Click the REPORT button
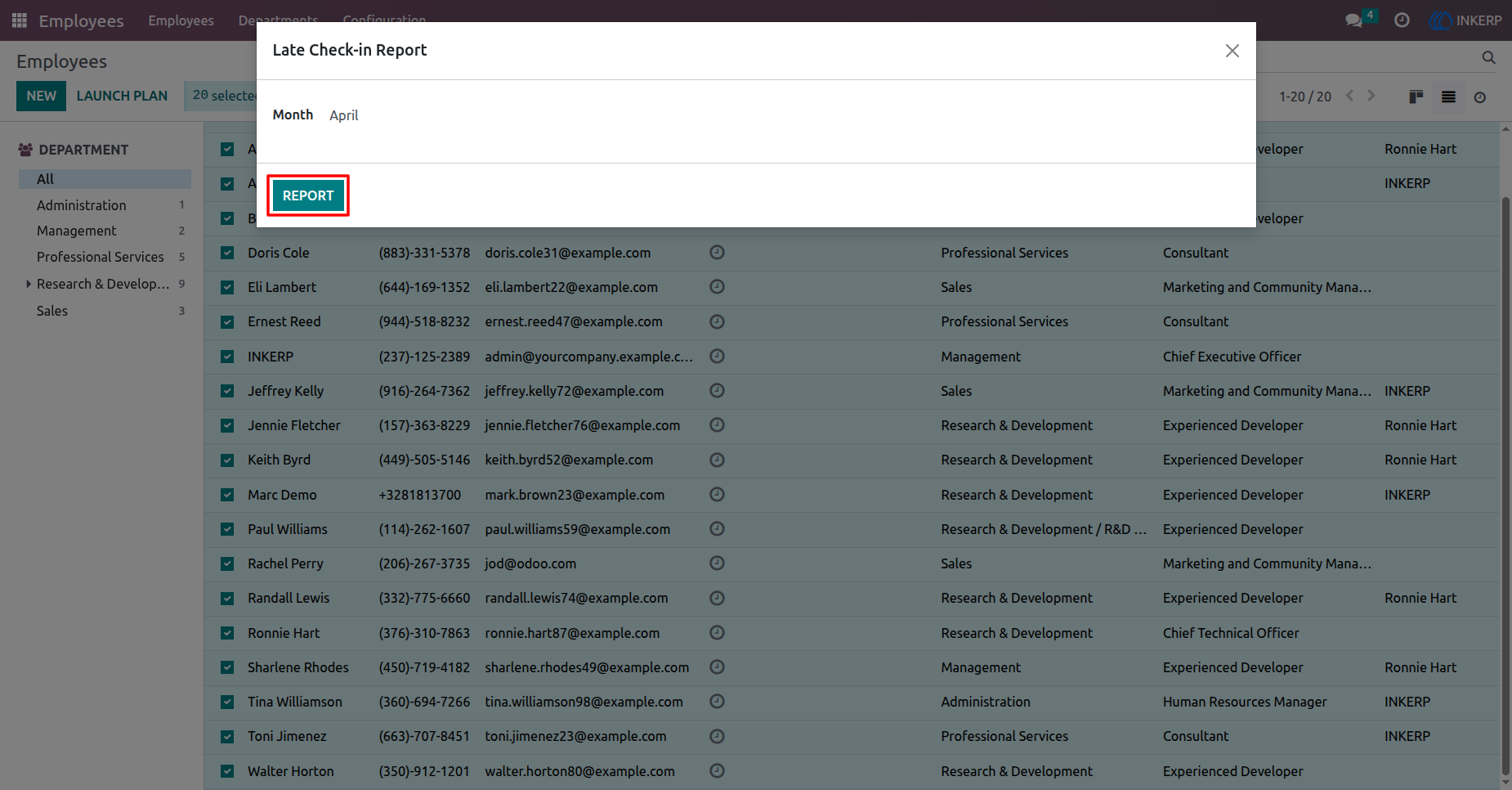1512x790 pixels. (x=308, y=195)
